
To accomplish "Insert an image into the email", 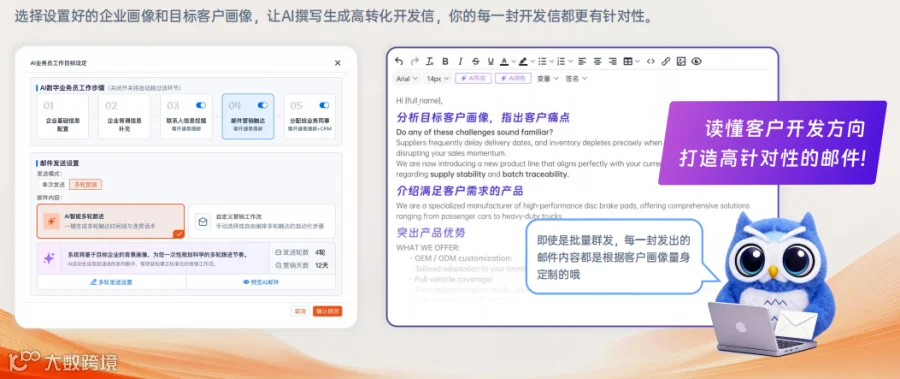I will (681, 61).
